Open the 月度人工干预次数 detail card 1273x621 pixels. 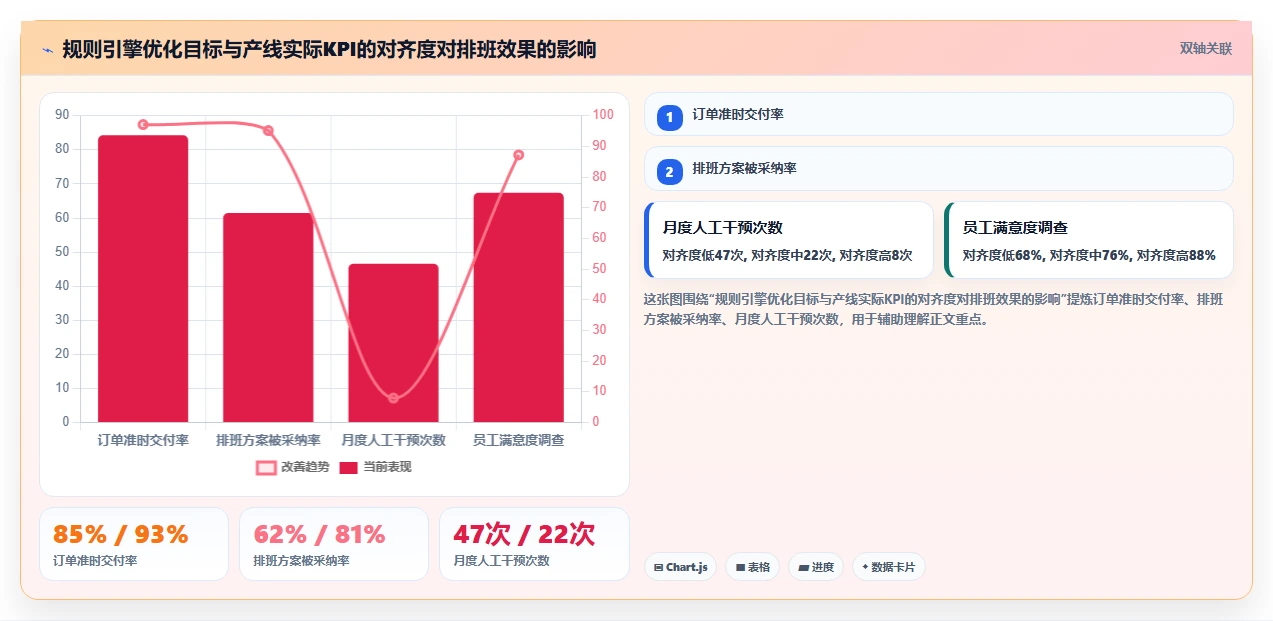pyautogui.click(x=789, y=240)
